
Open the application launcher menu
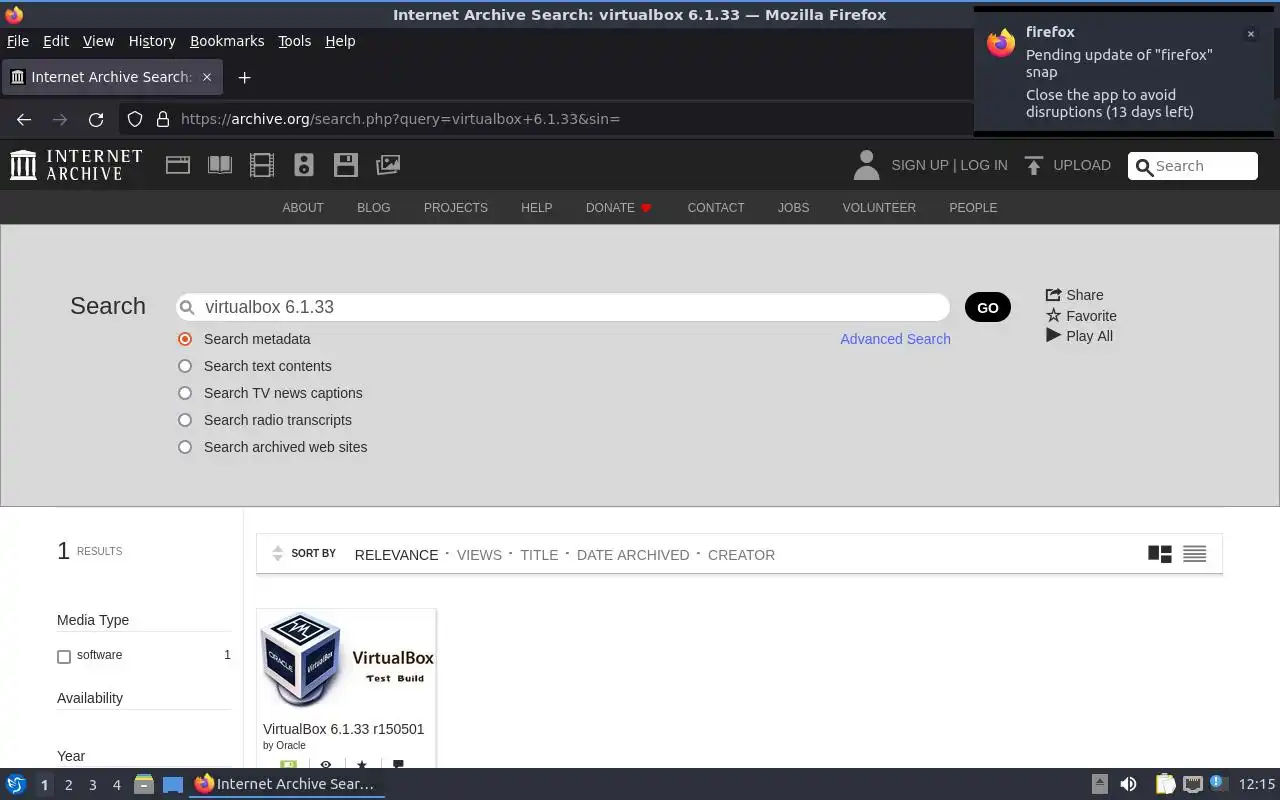[x=16, y=784]
